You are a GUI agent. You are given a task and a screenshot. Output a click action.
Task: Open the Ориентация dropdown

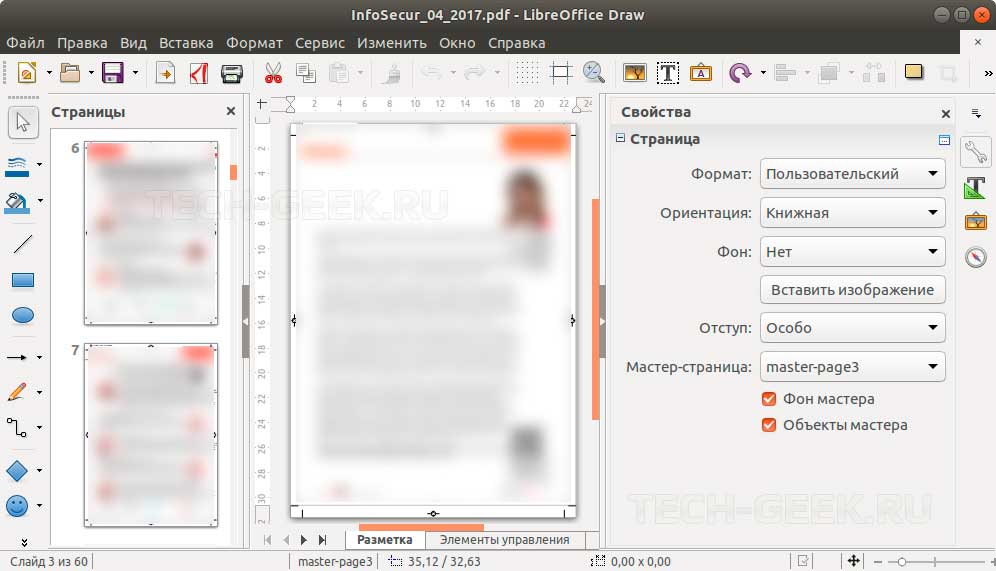[x=852, y=213]
